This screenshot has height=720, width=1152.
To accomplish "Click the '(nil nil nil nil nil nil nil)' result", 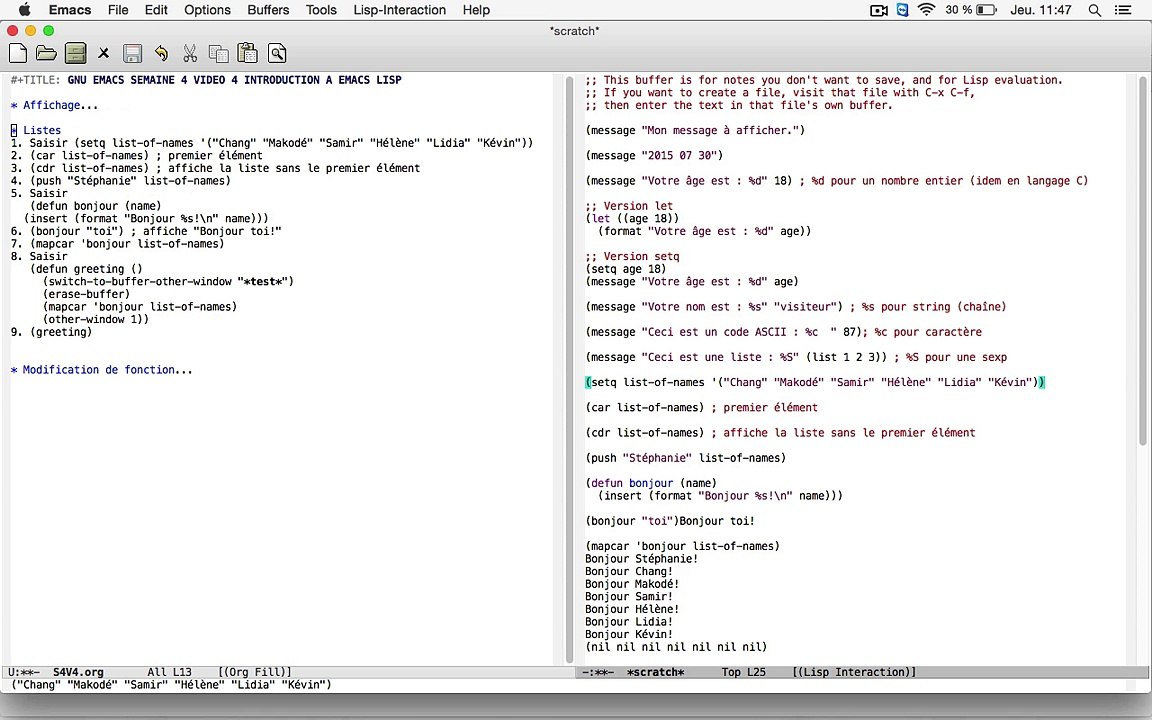I will [x=676, y=647].
